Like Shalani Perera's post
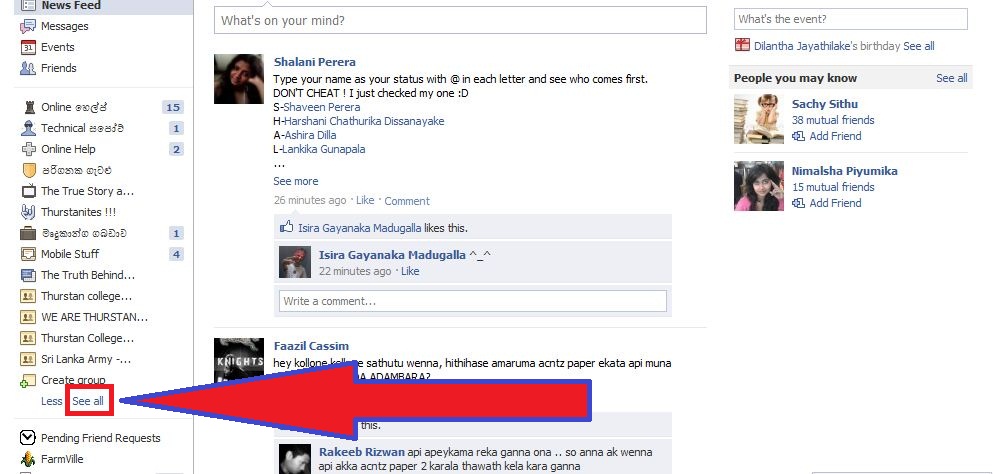The height and width of the screenshot is (474, 993). pyautogui.click(x=365, y=200)
